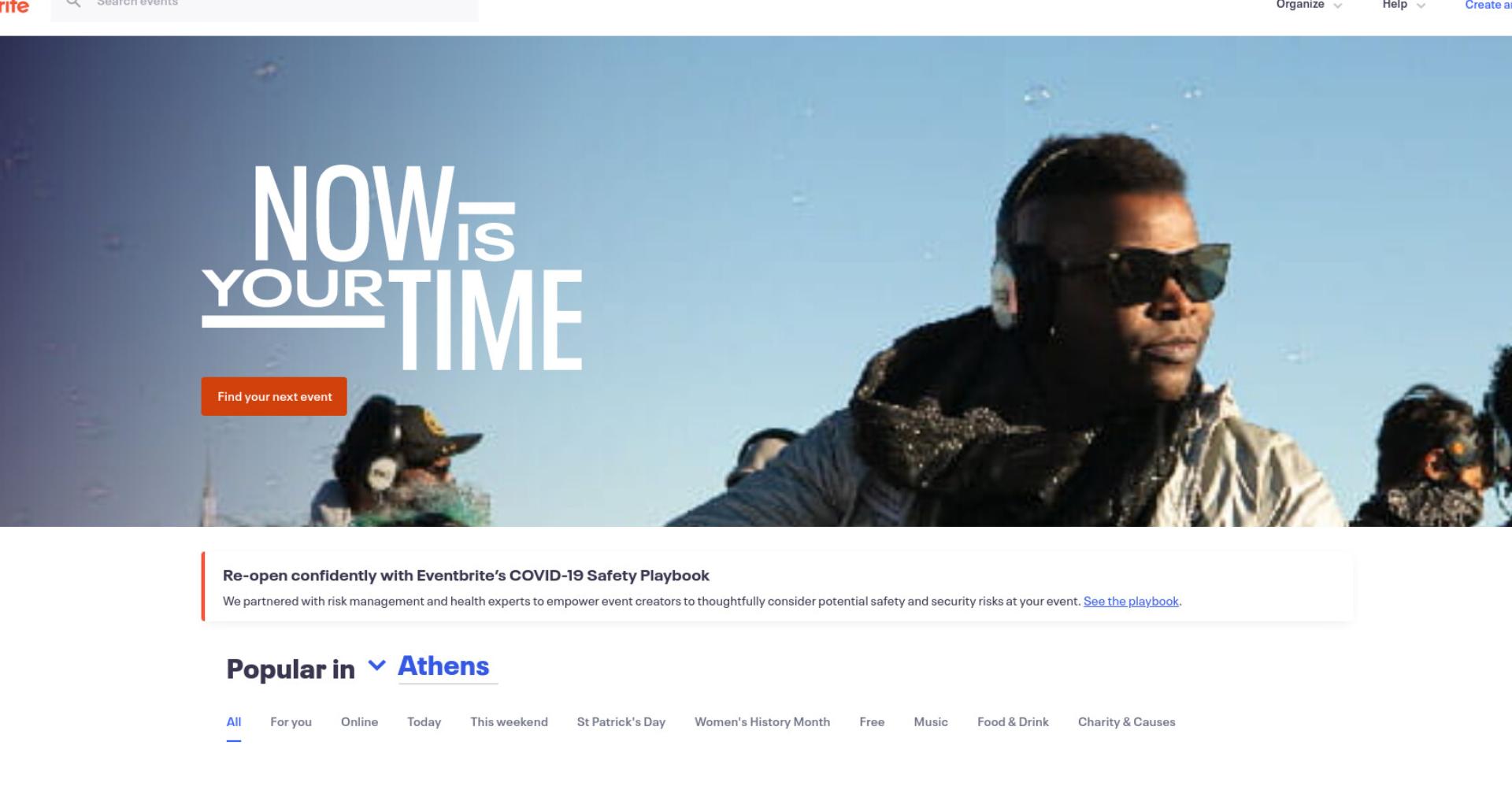Click the chevron beside Popular in
This screenshot has width=1512, height=786.
click(377, 666)
